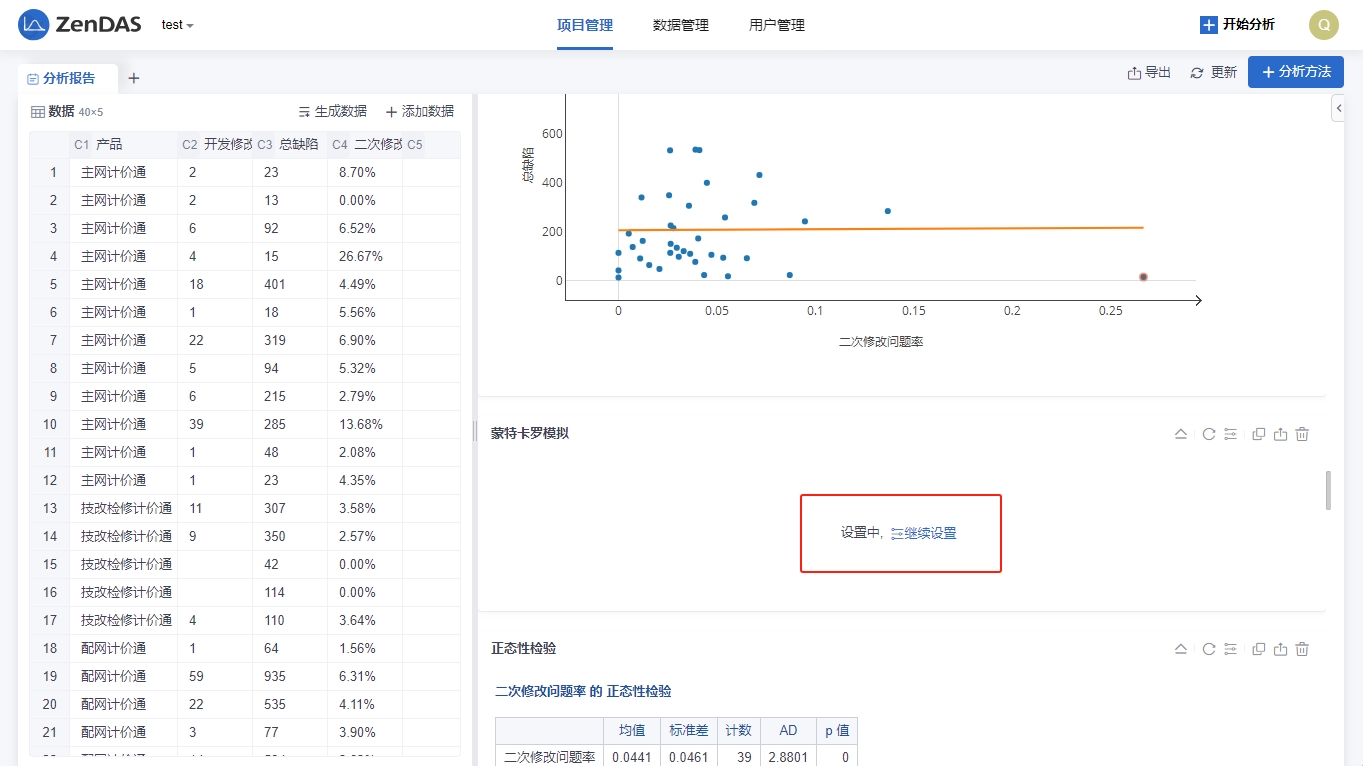Add a new tab with plus

point(134,78)
